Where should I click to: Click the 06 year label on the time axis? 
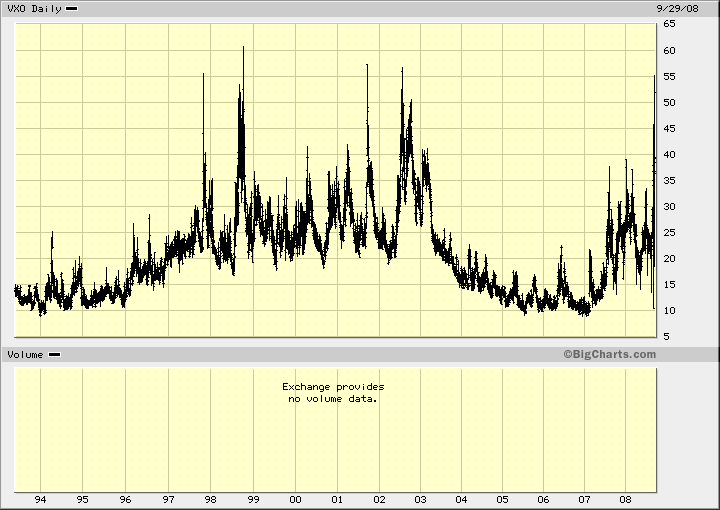[543, 500]
